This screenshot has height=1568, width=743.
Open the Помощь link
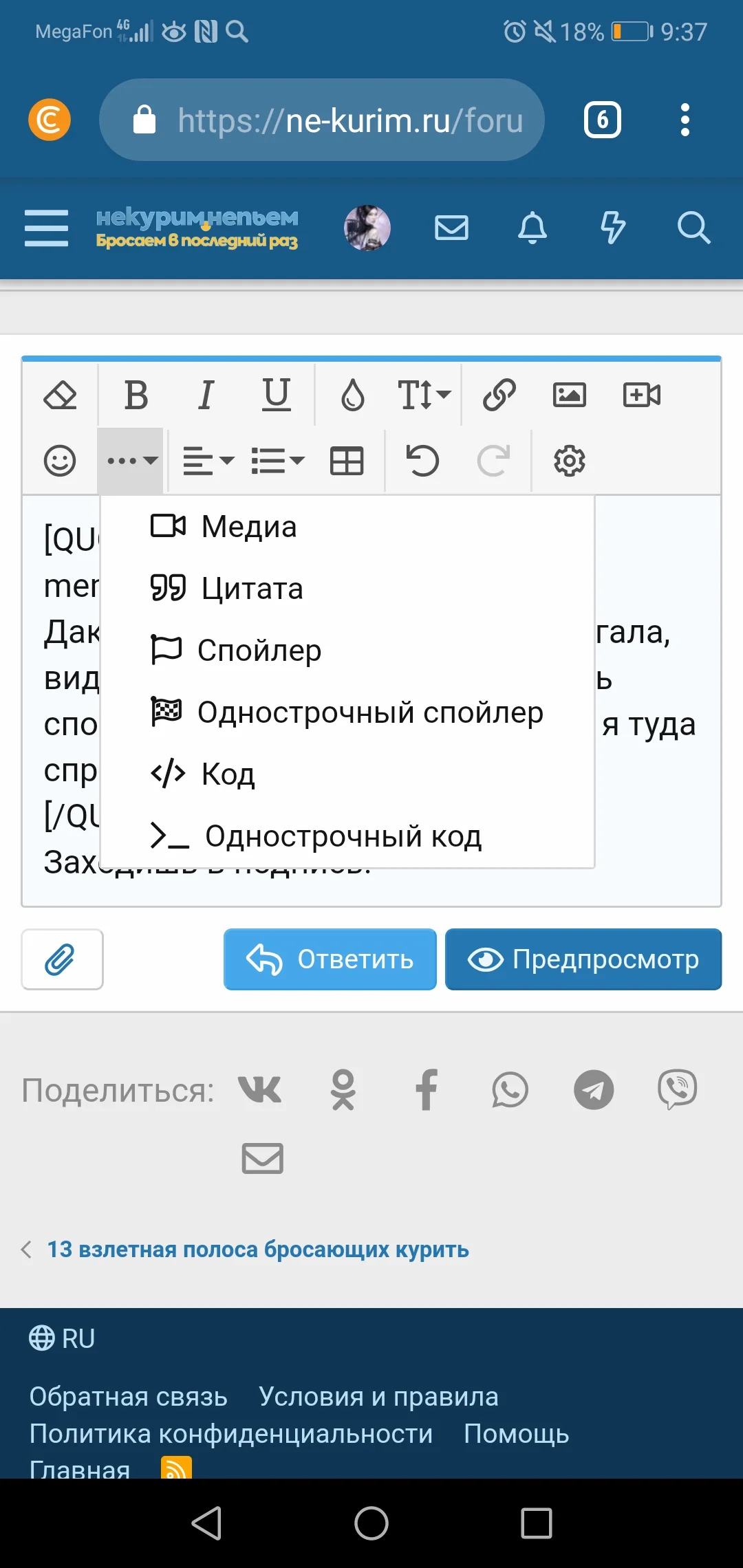tap(517, 1434)
